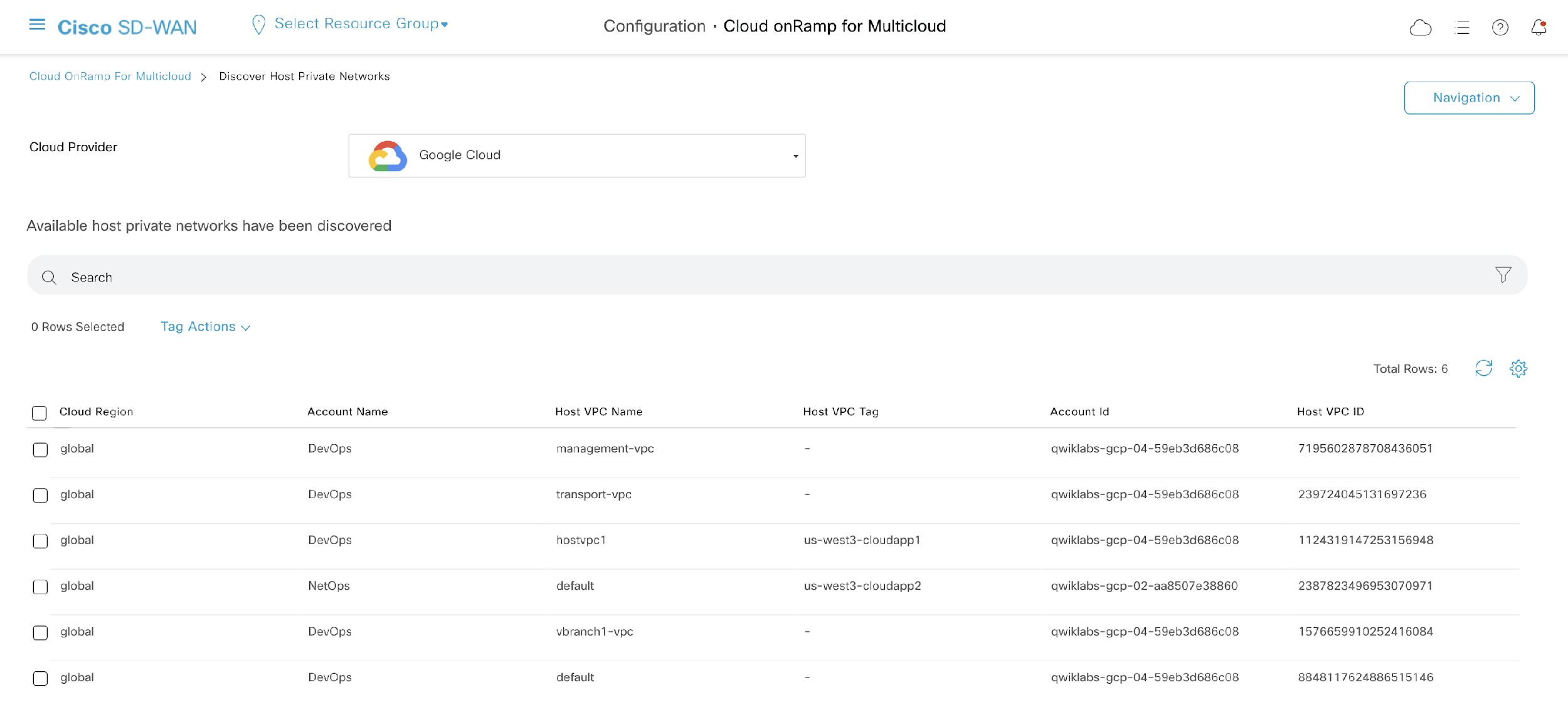Open the help question mark icon
The height and width of the screenshot is (712, 1568).
click(1500, 28)
